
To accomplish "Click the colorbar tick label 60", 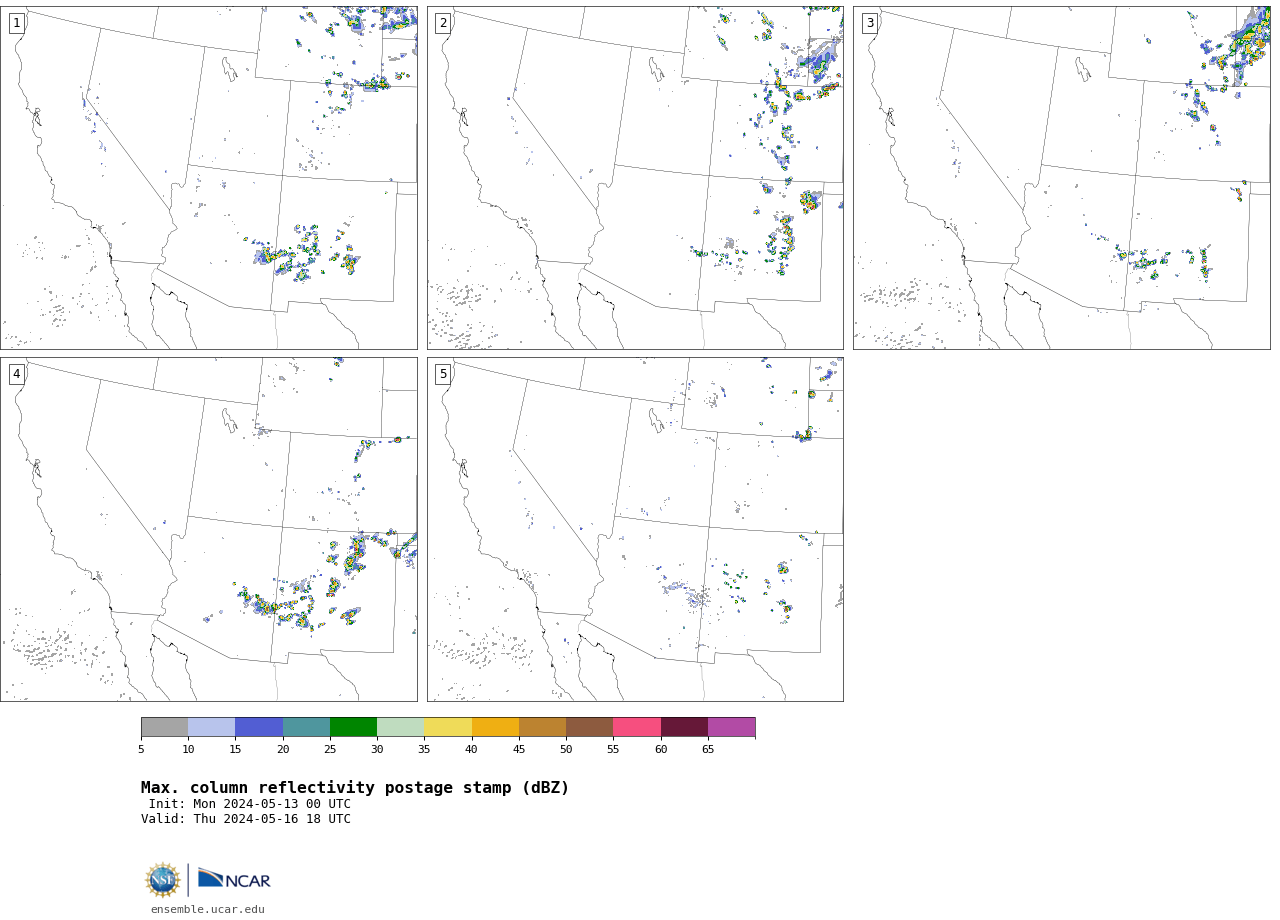I will (x=661, y=750).
